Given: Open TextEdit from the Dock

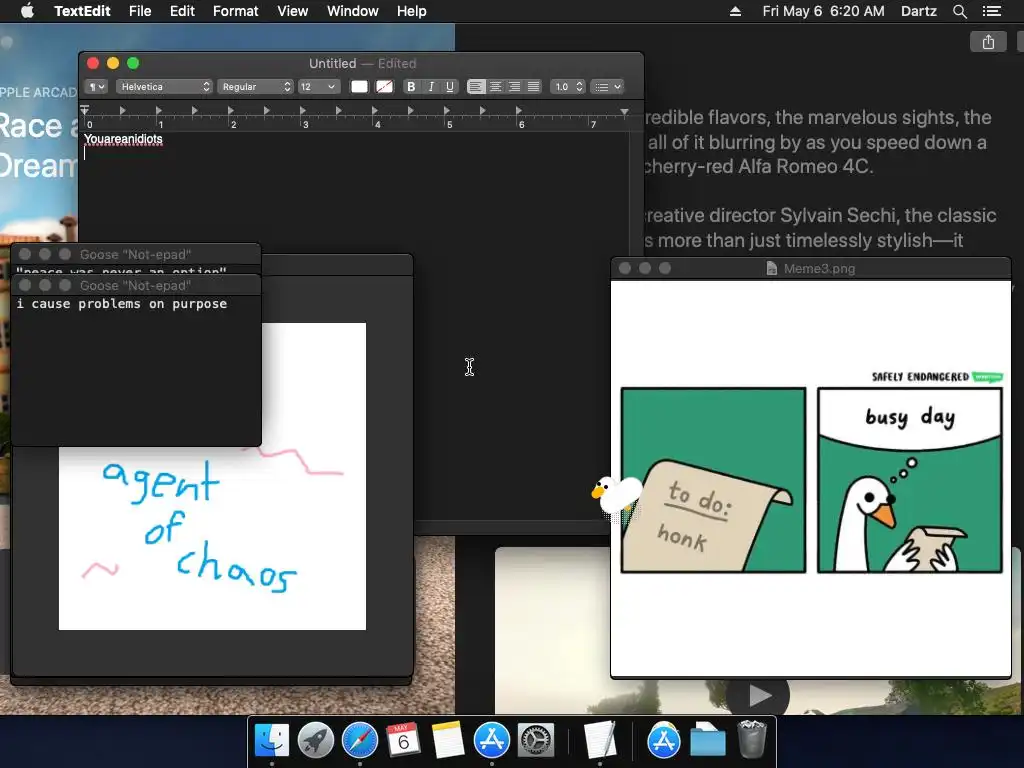Looking at the screenshot, I should pyautogui.click(x=600, y=741).
